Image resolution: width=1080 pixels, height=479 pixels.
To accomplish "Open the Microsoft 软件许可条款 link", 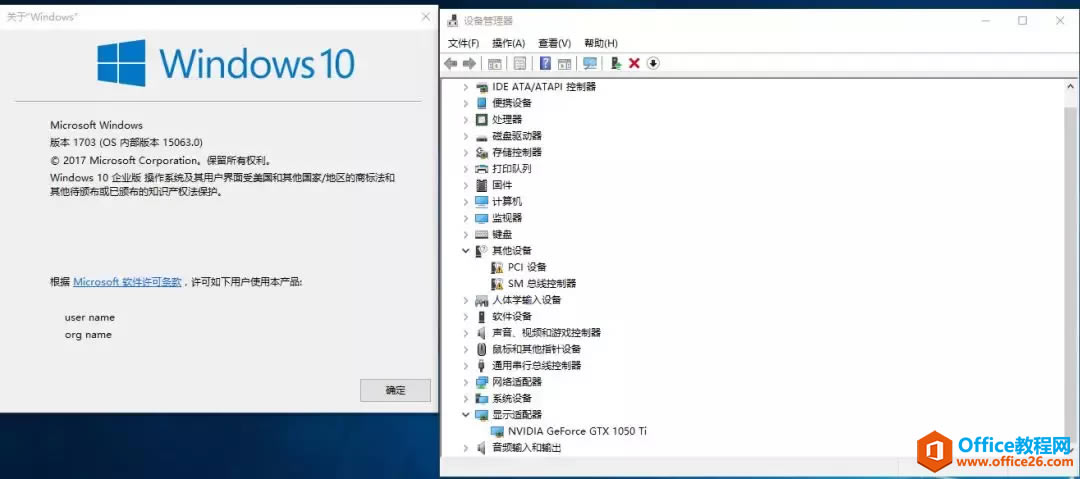I will coord(127,282).
